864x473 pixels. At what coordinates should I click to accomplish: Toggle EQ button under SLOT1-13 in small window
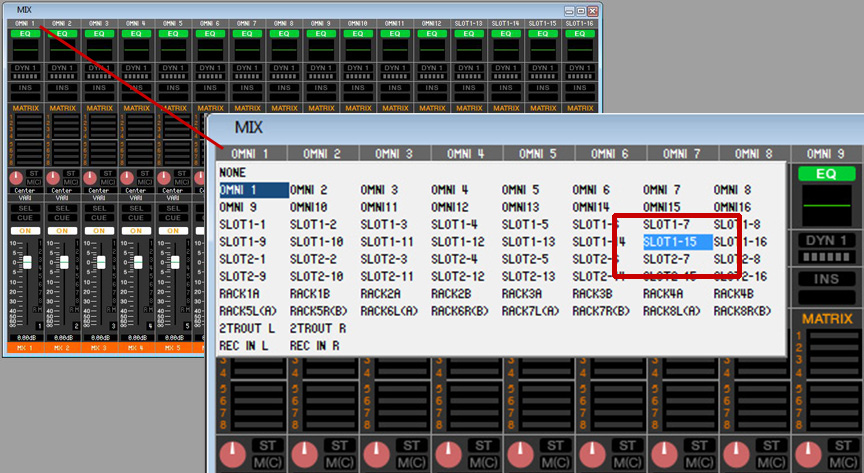(468, 34)
